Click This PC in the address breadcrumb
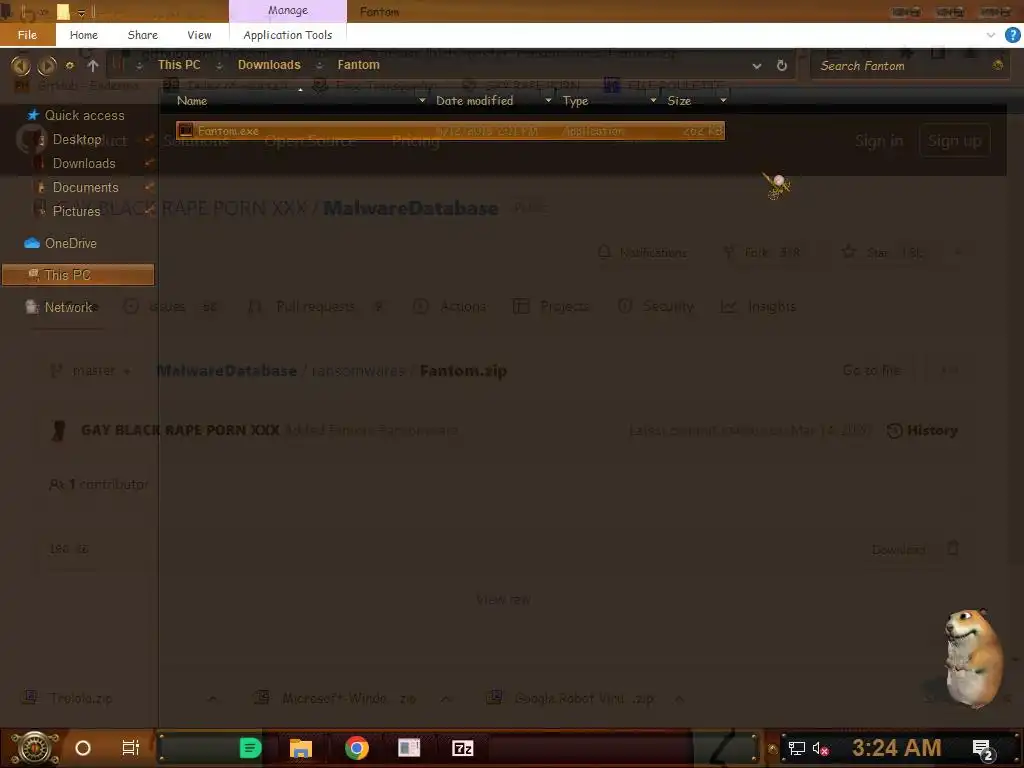This screenshot has height=768, width=1024. click(179, 65)
